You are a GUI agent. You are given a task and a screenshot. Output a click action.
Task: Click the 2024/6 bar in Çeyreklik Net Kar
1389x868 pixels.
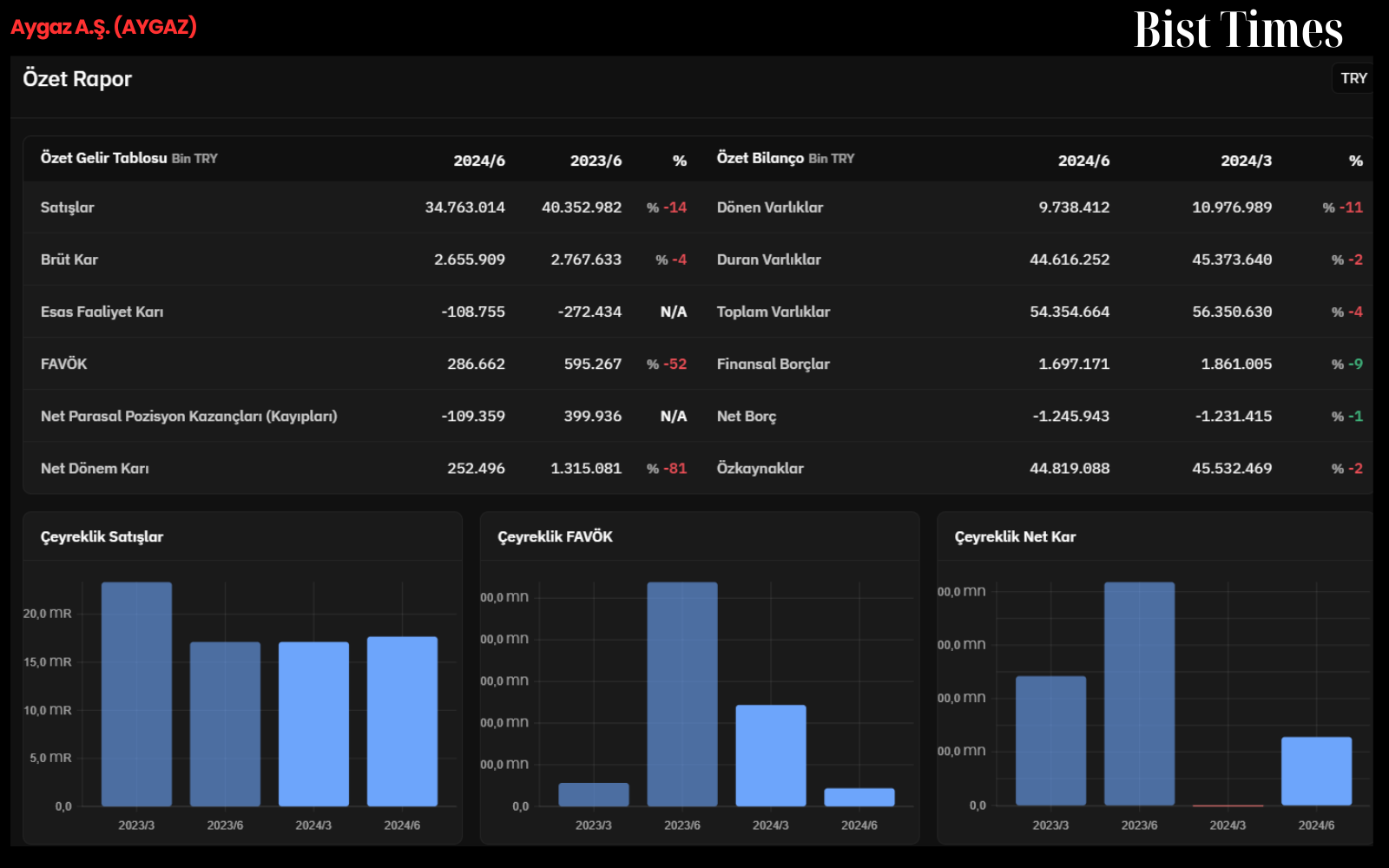(1316, 771)
